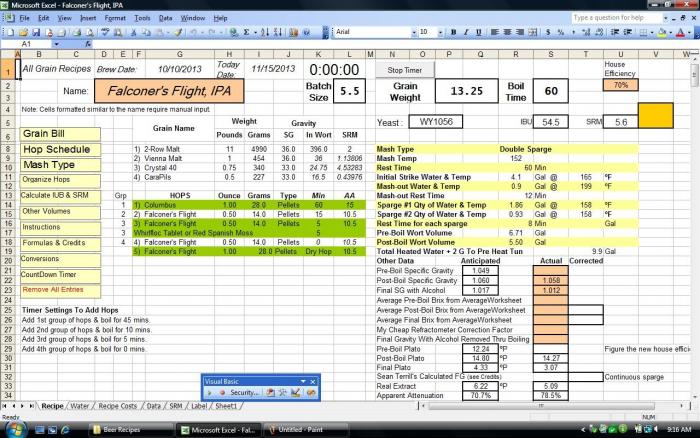The height and width of the screenshot is (438, 700).
Task: Open the Data menu
Action: 165,18
